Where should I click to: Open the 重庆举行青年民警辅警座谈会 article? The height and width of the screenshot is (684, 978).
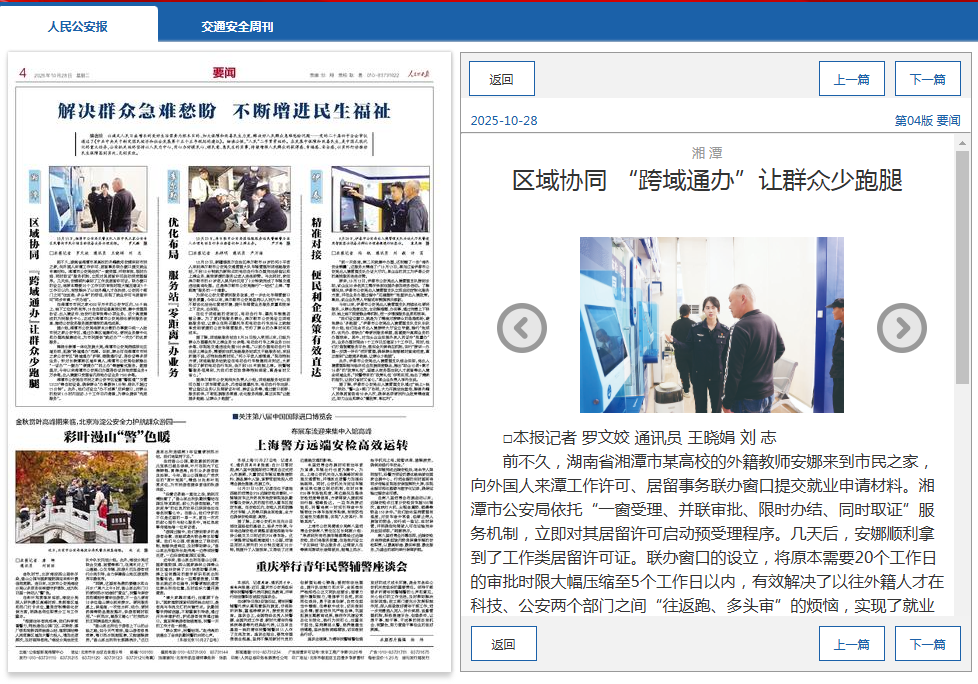click(x=332, y=566)
